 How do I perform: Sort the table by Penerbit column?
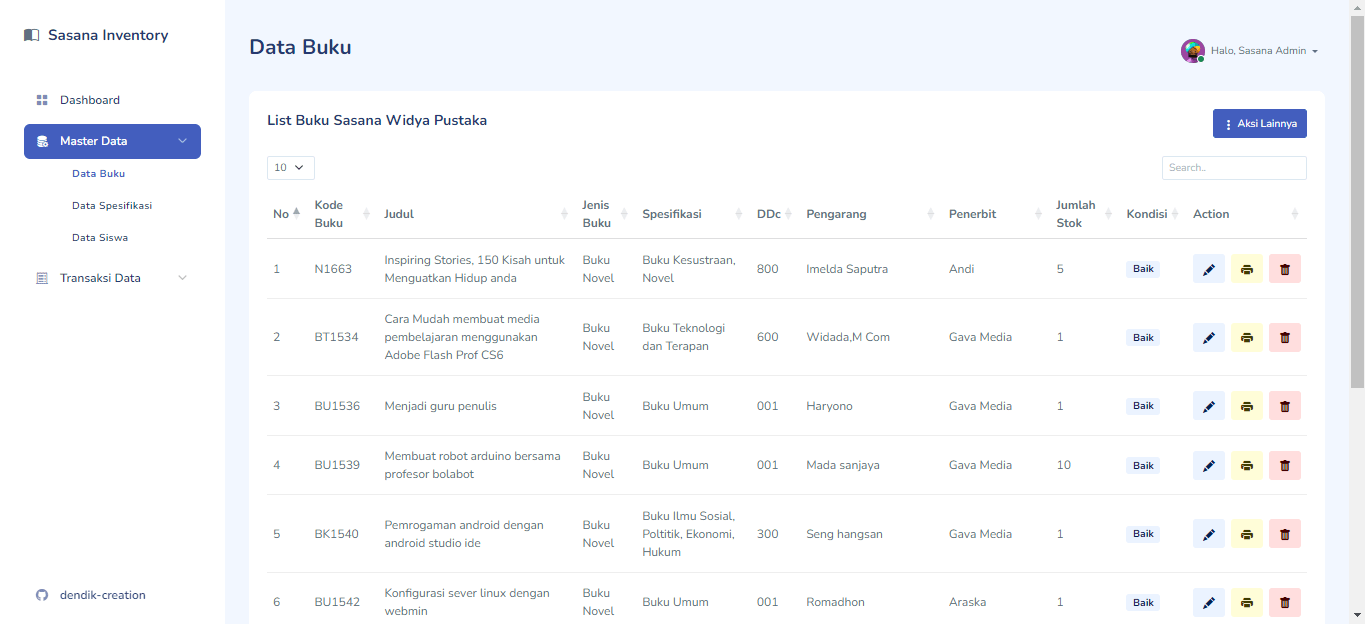click(996, 214)
